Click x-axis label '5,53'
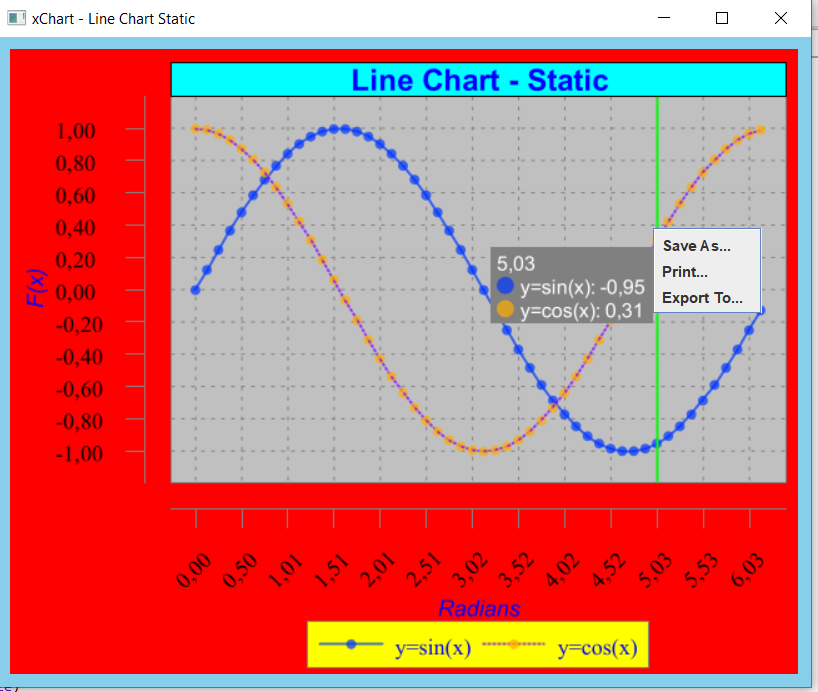818x692 pixels. (x=701, y=570)
